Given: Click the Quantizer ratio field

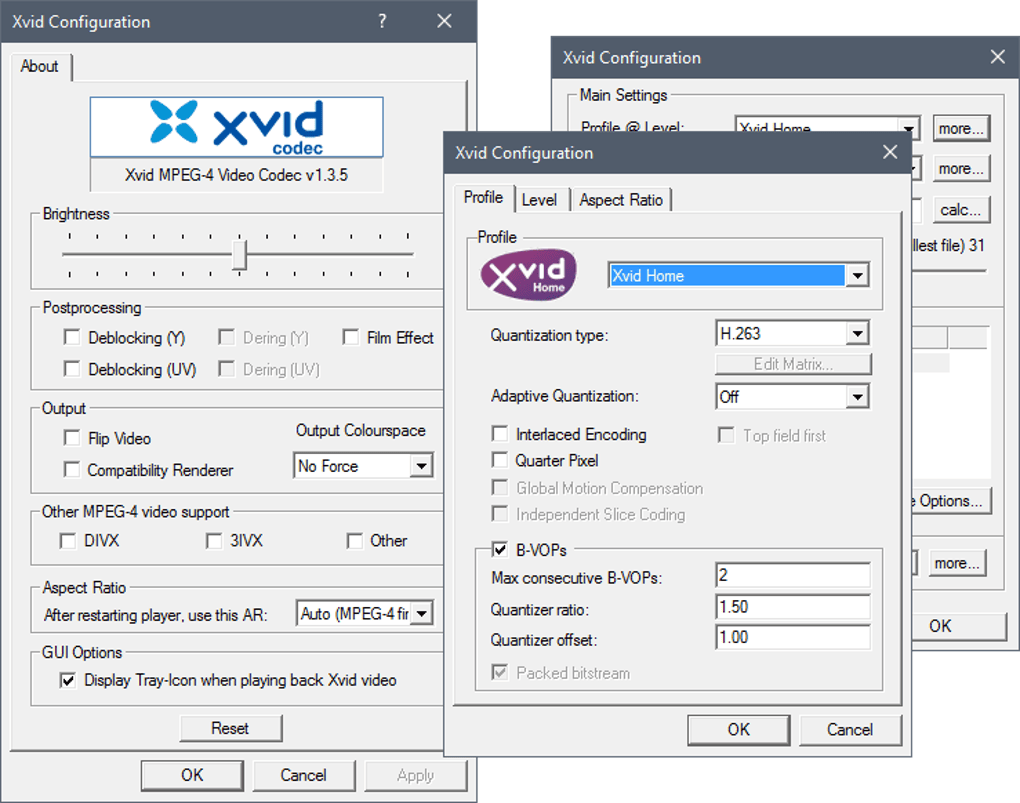Looking at the screenshot, I should point(792,606).
